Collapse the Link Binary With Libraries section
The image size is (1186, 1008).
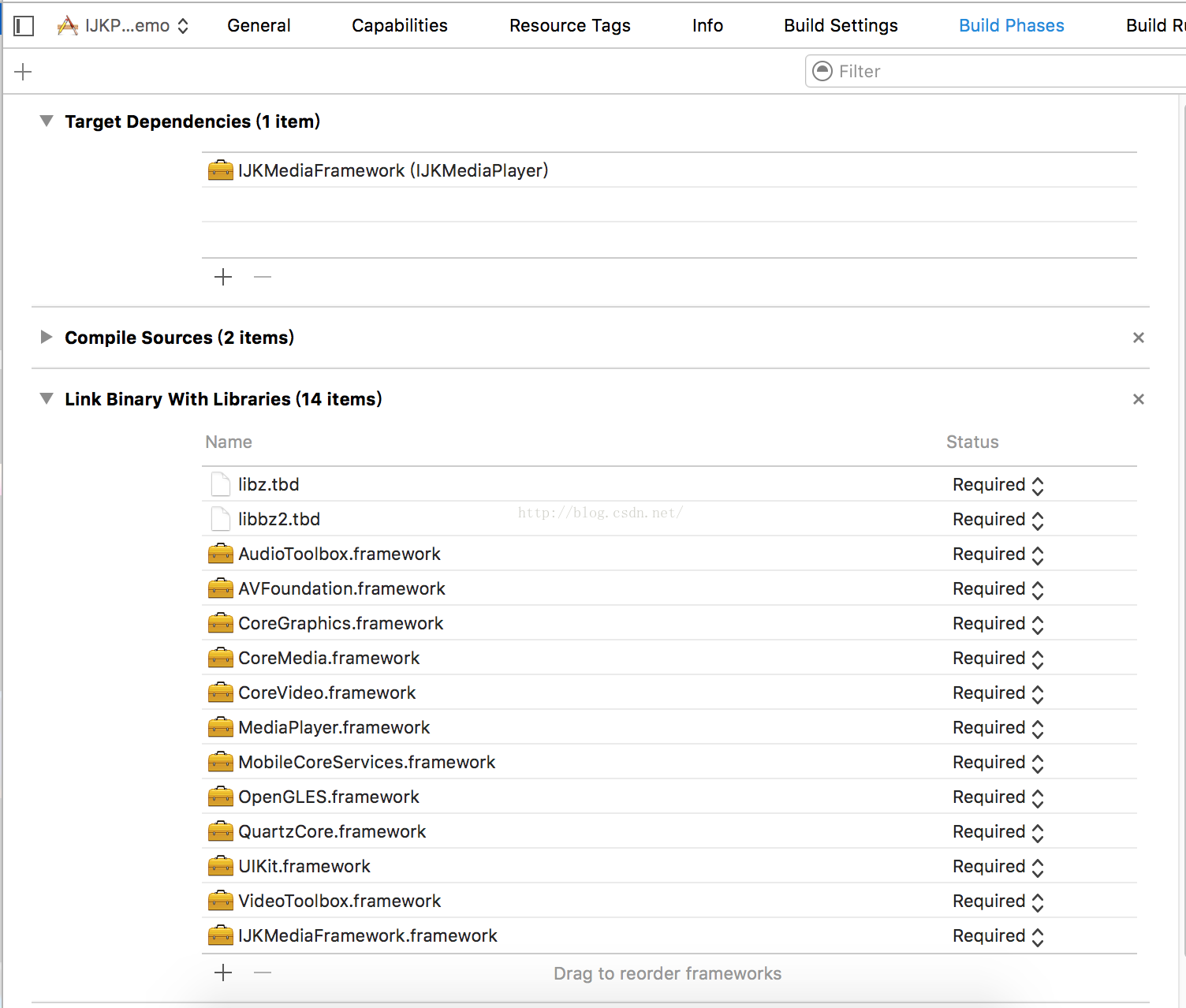tap(47, 399)
